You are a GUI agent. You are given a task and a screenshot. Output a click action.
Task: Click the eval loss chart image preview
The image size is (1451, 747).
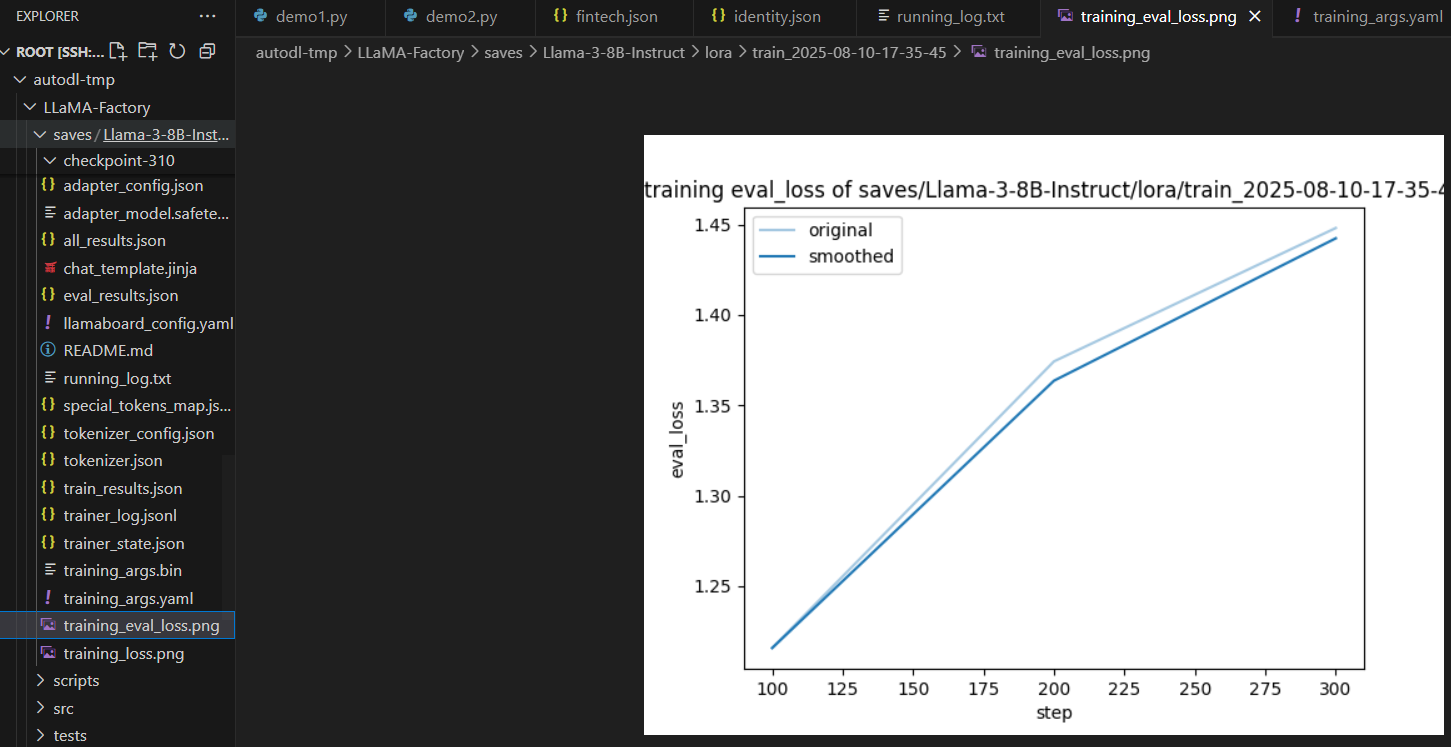[1044, 435]
